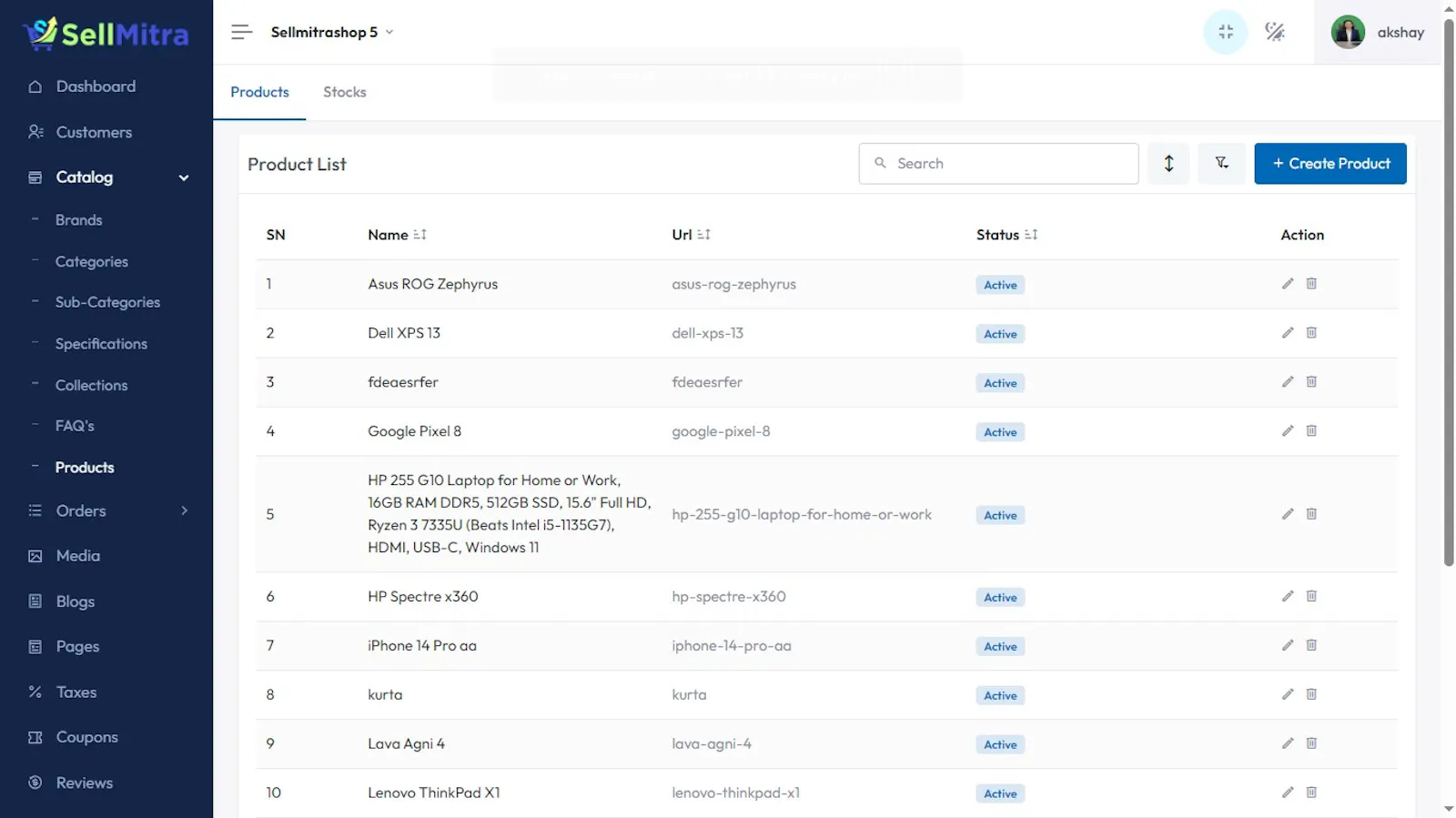This screenshot has width=1456, height=818.
Task: Toggle the sidebar hamburger menu
Action: point(241,32)
